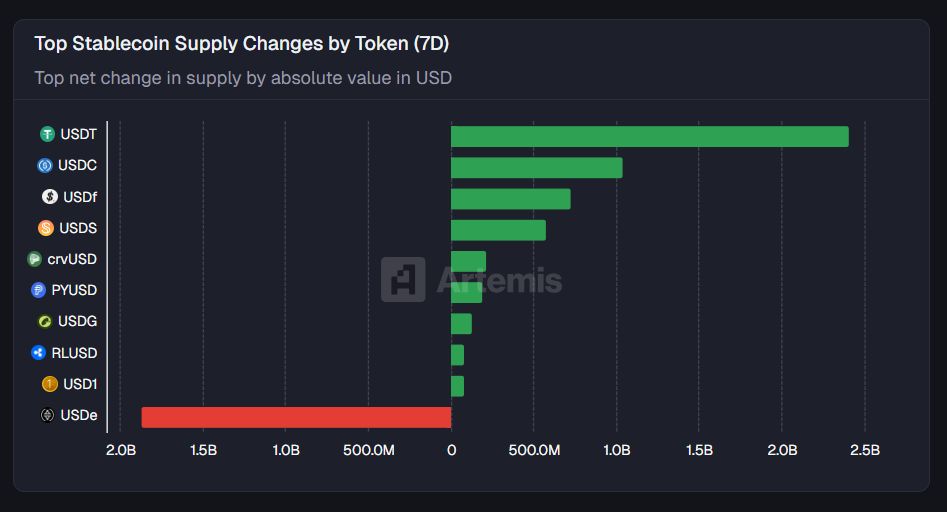The image size is (947, 512).
Task: Click the green USDf bar
Action: point(510,199)
